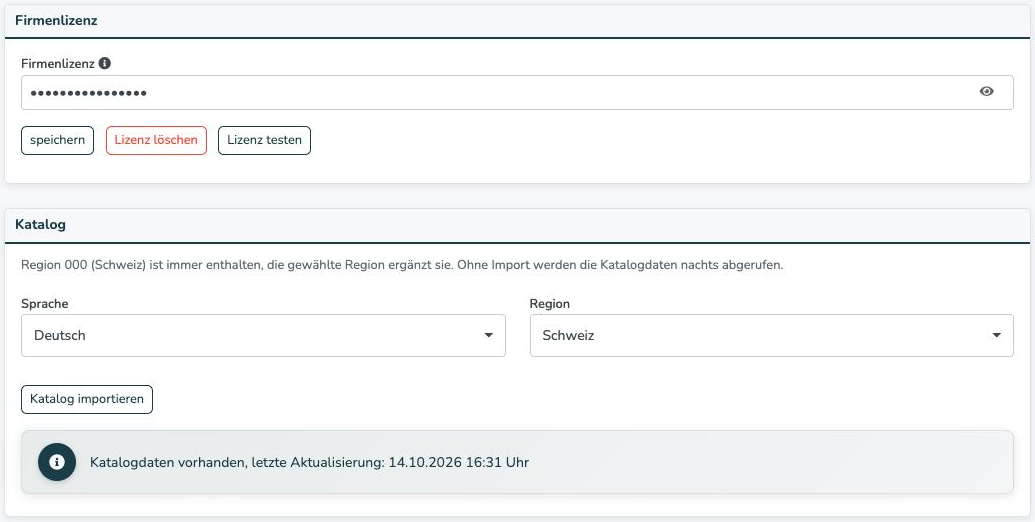This screenshot has width=1035, height=522.
Task: Click the Region 000 (Schweiz) description text
Action: pyautogui.click(x=402, y=265)
